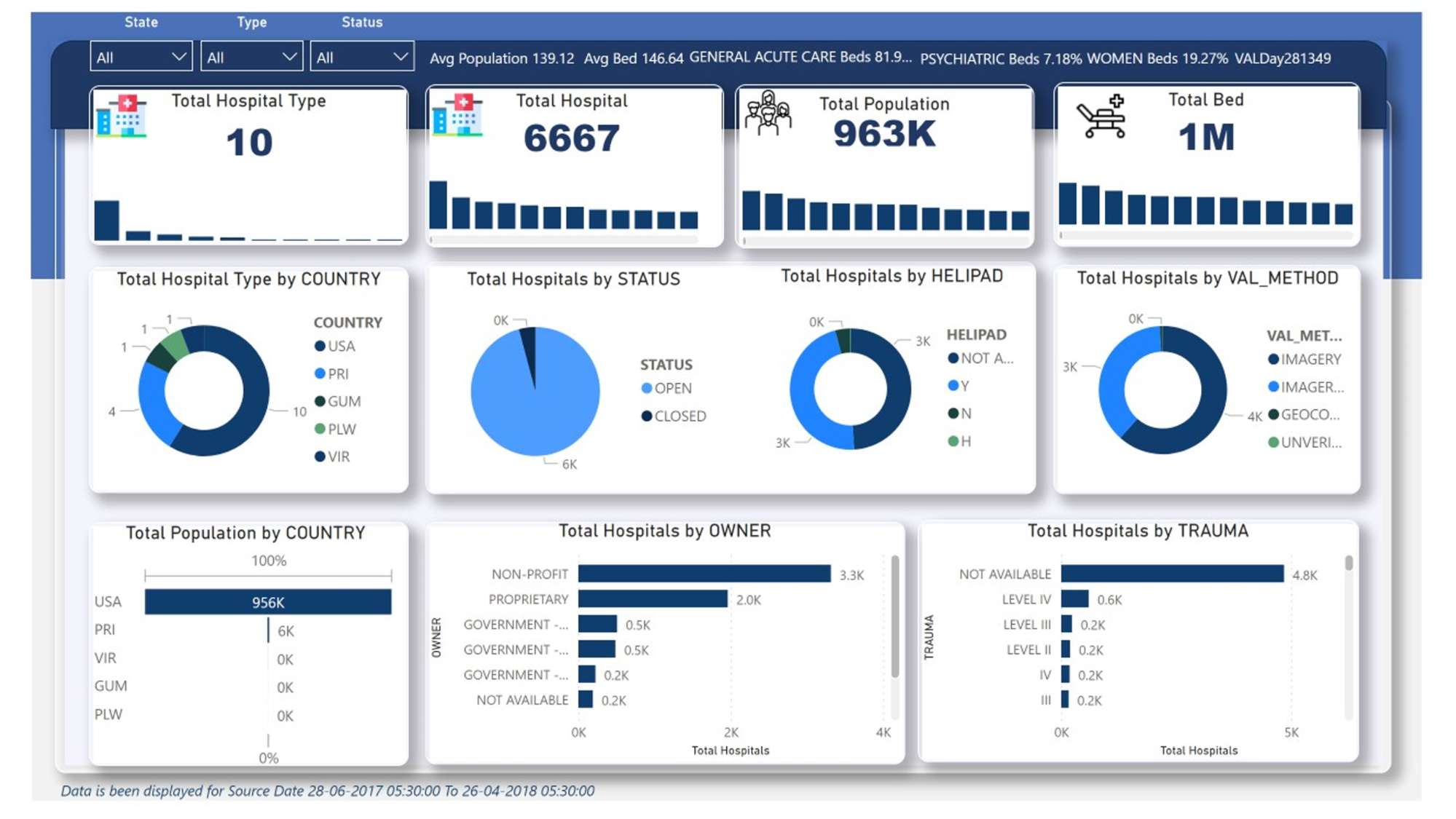Click the LEVEL III label in TRAUMA chart
Image resolution: width=1456 pixels, height=819 pixels.
(x=1027, y=625)
